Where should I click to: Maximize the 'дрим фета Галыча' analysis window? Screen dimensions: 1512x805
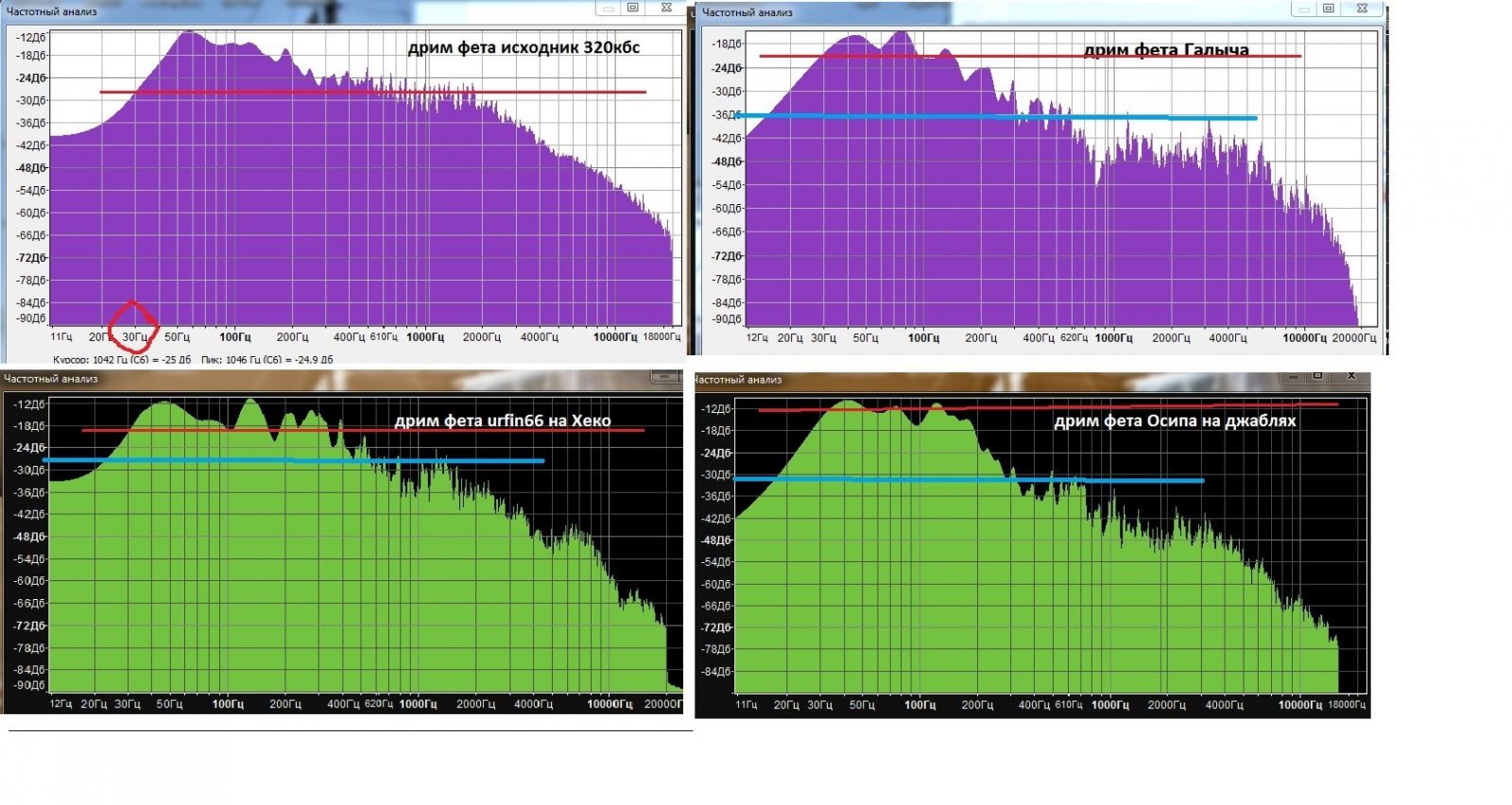pyautogui.click(x=1329, y=9)
